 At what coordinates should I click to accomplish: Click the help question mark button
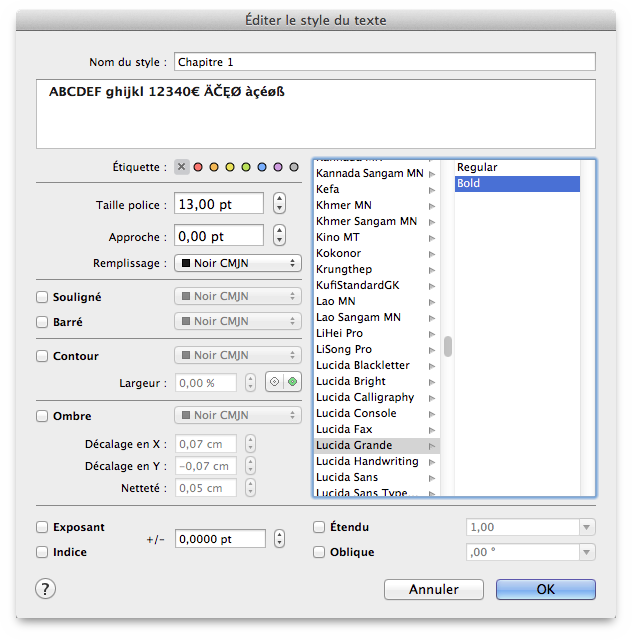46,589
